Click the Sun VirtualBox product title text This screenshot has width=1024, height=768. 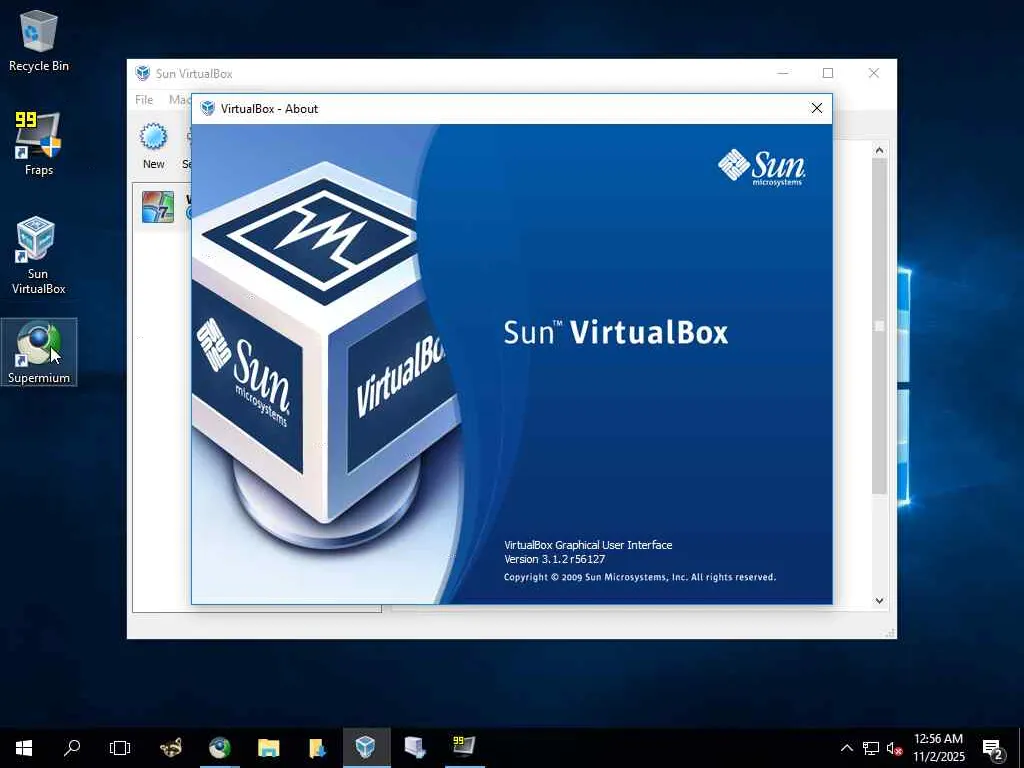pos(615,332)
